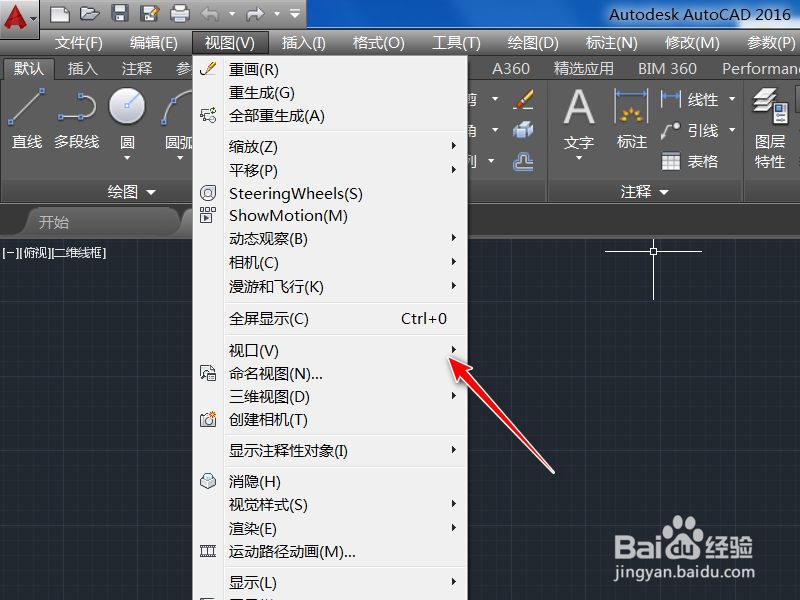
Task: Click the blue stamp icon under 3D box
Action: tap(523, 162)
